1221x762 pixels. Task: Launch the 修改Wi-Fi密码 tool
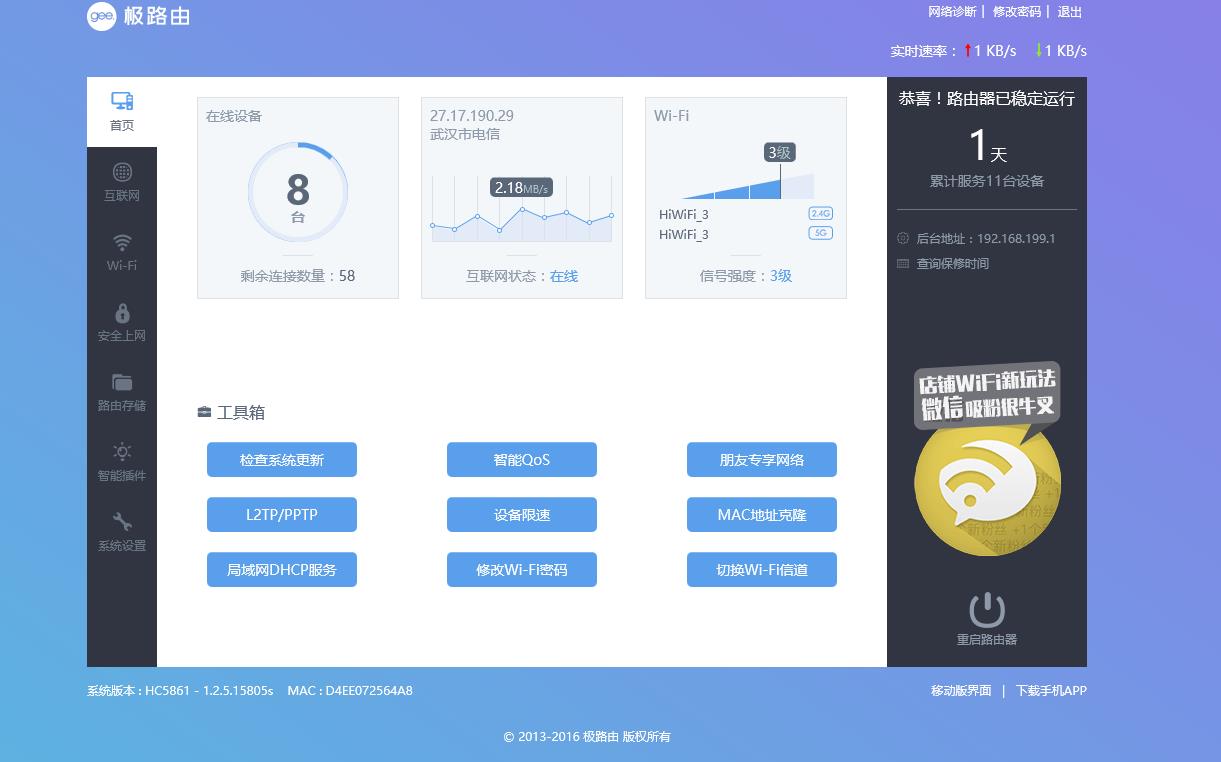coord(521,569)
